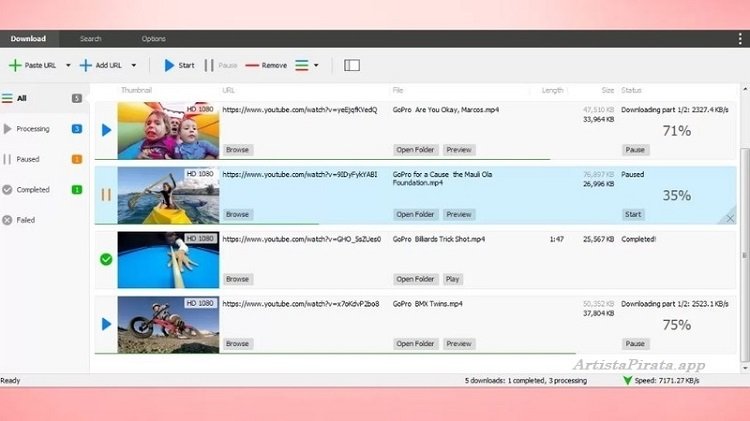The height and width of the screenshot is (421, 750).
Task: Open the Options tab
Action: [x=153, y=39]
